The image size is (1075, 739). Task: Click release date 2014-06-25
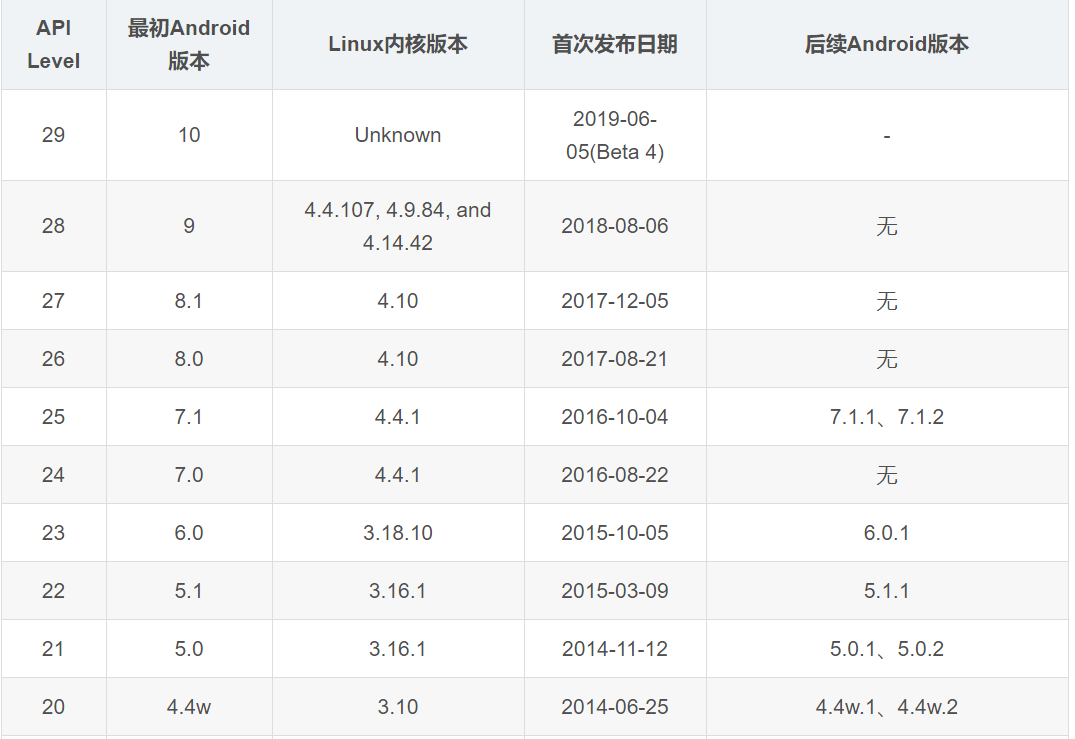click(615, 707)
